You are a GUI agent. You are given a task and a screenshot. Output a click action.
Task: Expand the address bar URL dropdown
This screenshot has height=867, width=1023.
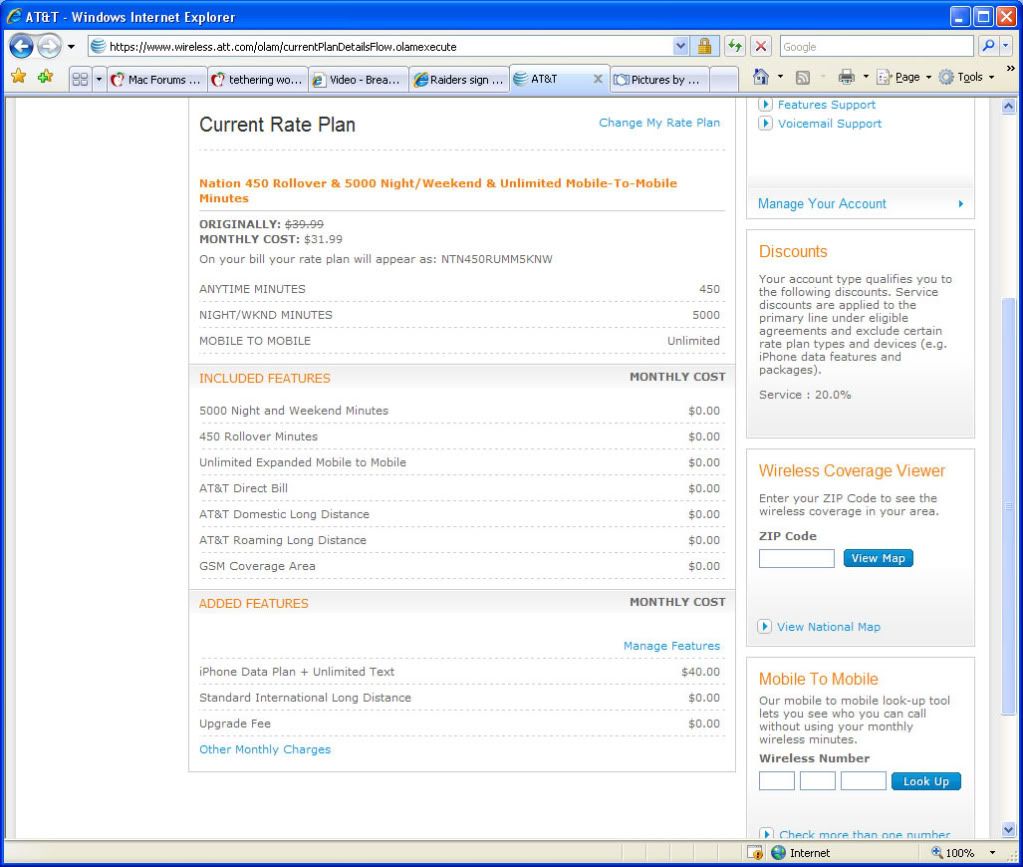click(x=680, y=46)
